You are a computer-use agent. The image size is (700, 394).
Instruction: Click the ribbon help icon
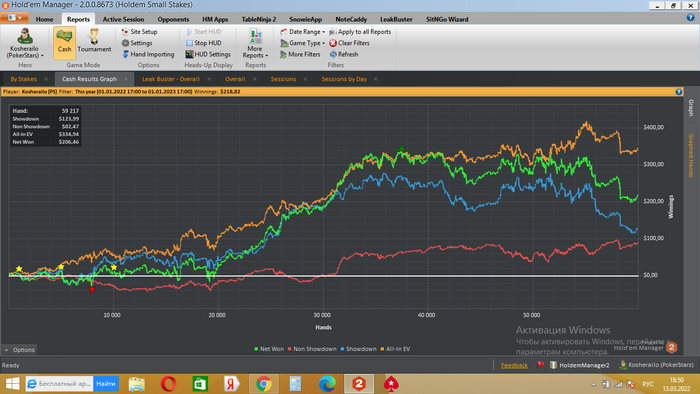click(x=691, y=18)
